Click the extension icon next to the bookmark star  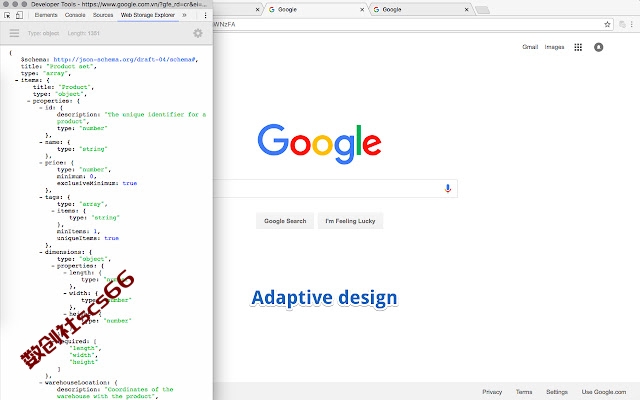point(622,24)
